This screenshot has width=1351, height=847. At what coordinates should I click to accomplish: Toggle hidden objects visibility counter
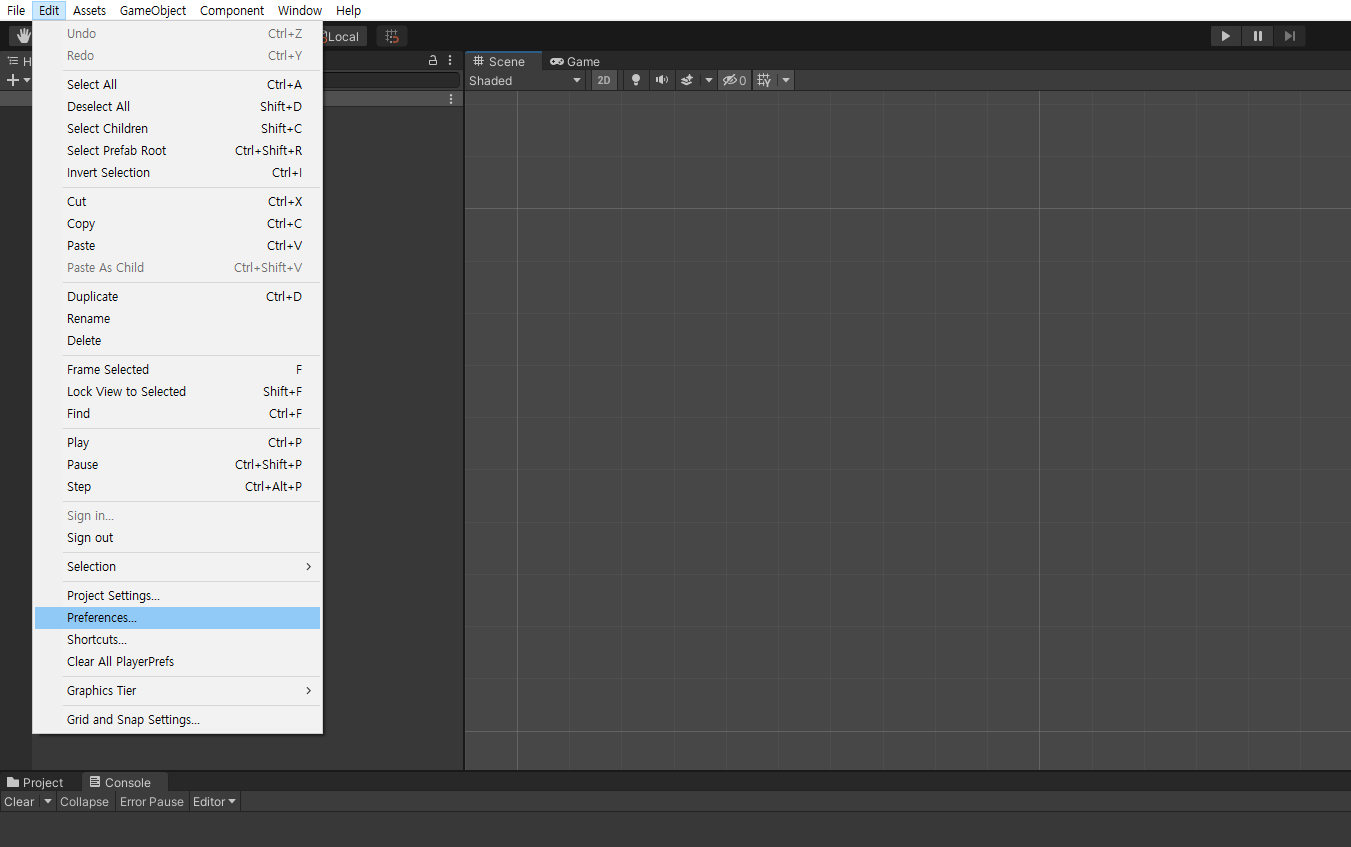(734, 80)
